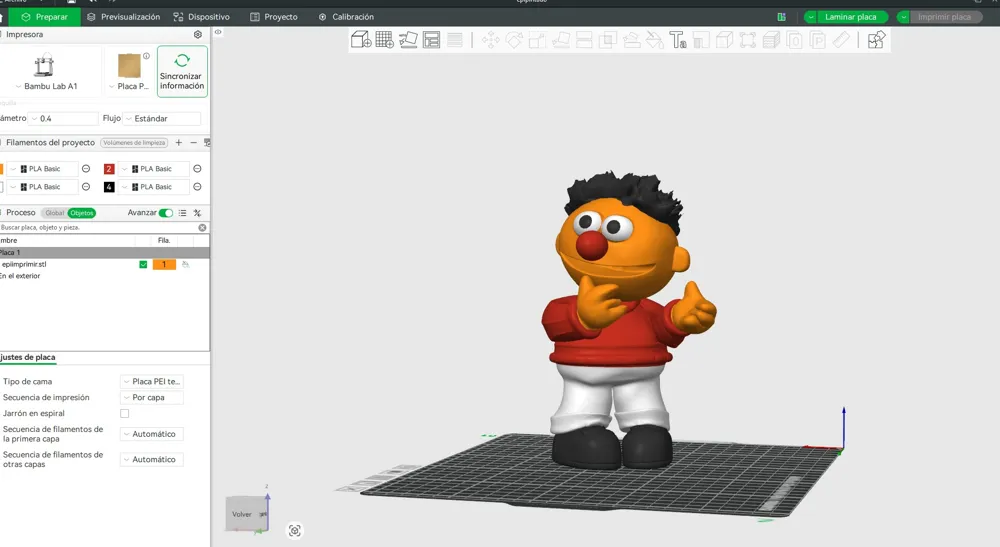The height and width of the screenshot is (547, 1000).
Task: Click the red filament 2 color swatch
Action: coord(109,169)
